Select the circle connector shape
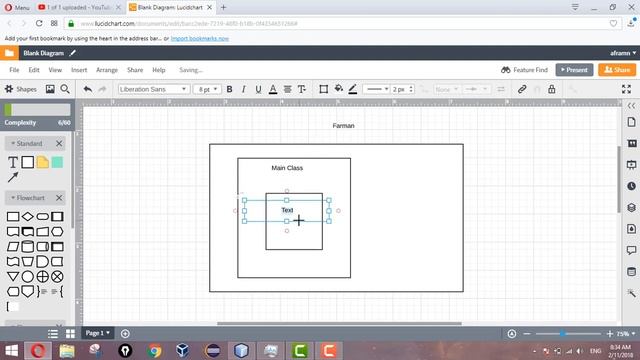This screenshot has width=640, height=360. 27,276
